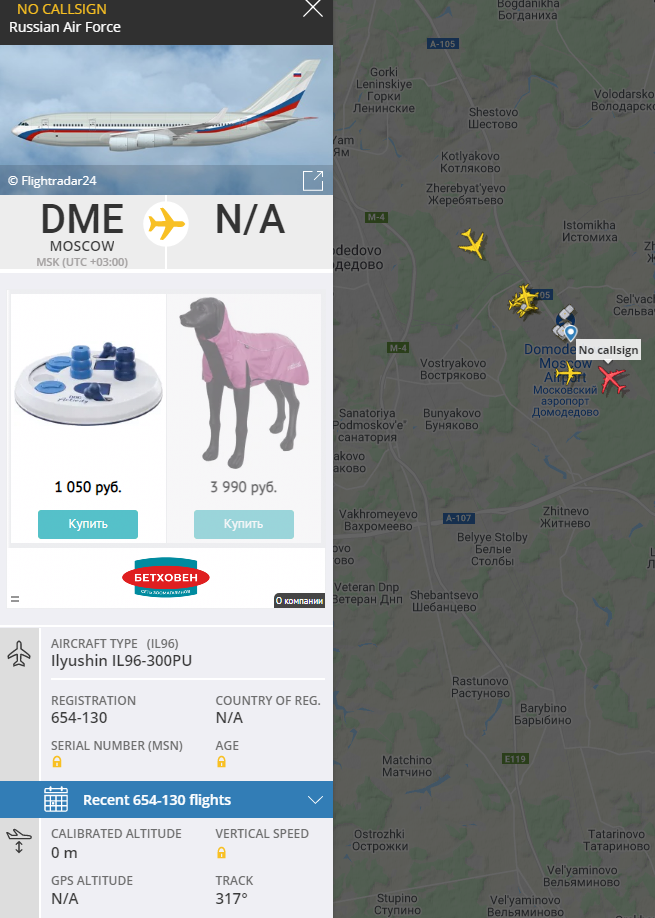Click the yellow plane near Zherebyat'yevo
This screenshot has height=918, width=655.
pos(472,243)
